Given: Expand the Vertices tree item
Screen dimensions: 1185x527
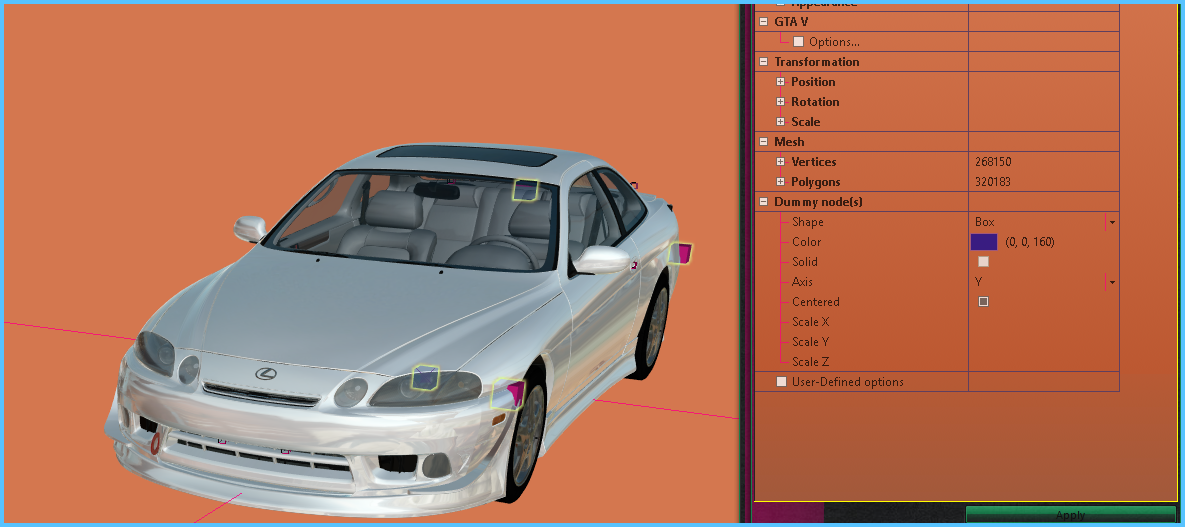Looking at the screenshot, I should click(781, 162).
